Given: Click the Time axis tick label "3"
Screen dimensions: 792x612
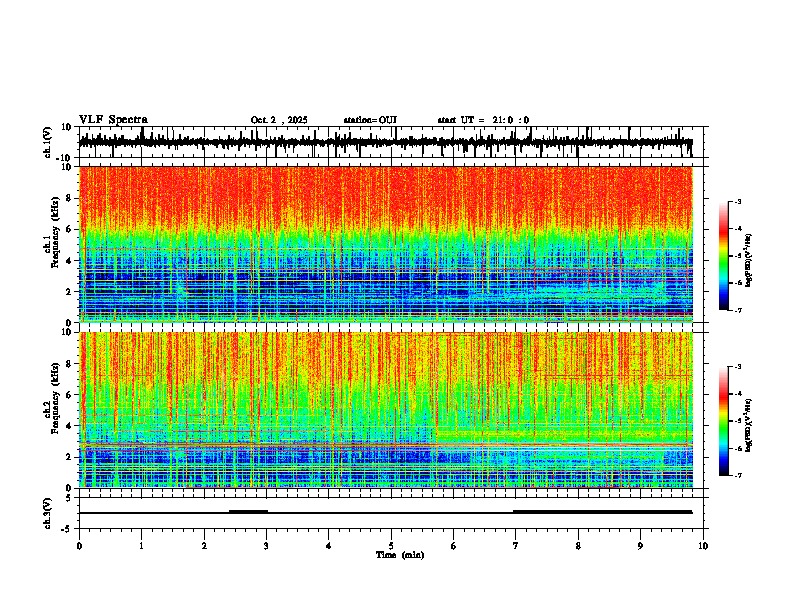Looking at the screenshot, I should click(x=266, y=546).
